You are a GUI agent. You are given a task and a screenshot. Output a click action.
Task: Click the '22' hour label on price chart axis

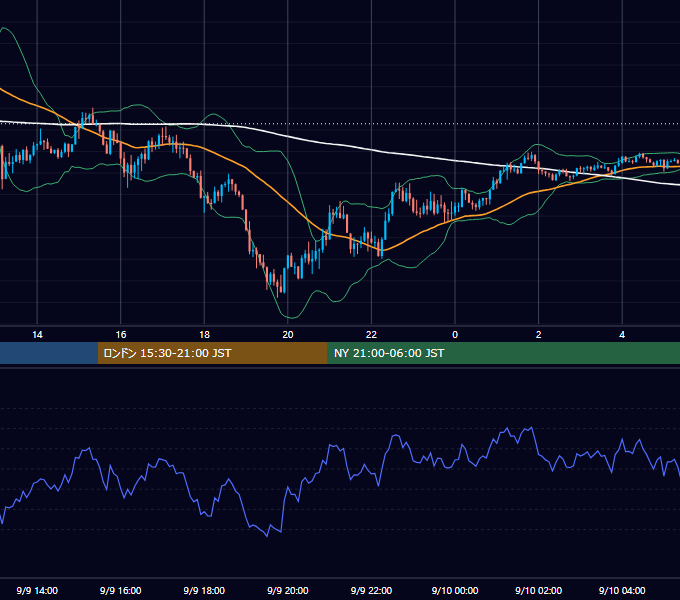click(x=371, y=335)
